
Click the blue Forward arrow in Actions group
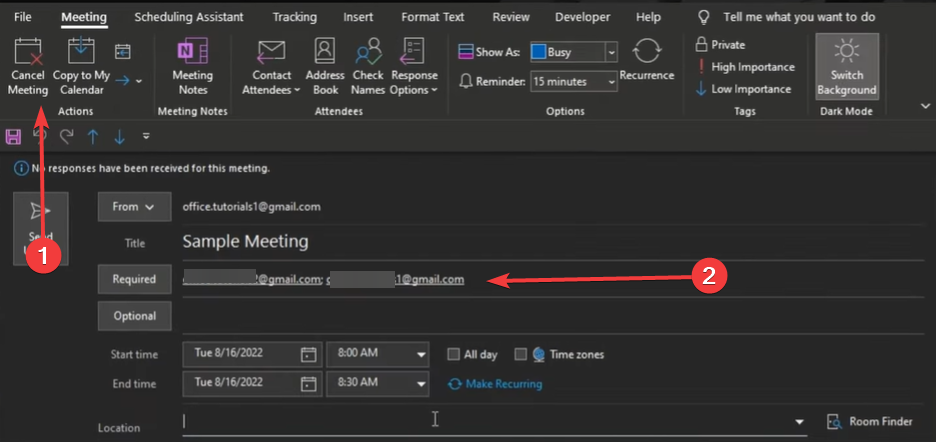pos(122,81)
